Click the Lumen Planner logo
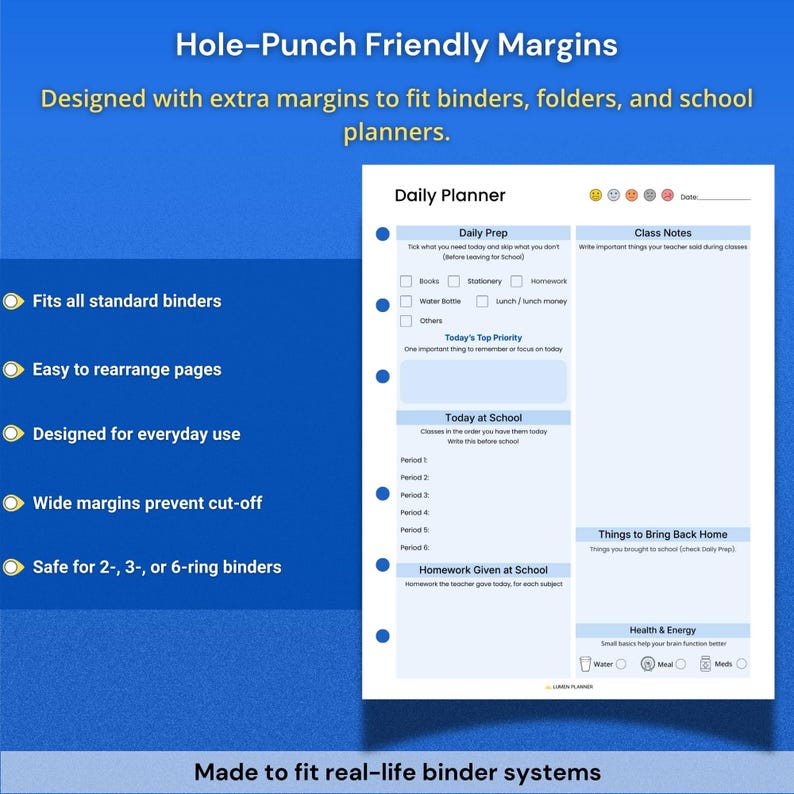794x794 pixels. pyautogui.click(x=569, y=687)
